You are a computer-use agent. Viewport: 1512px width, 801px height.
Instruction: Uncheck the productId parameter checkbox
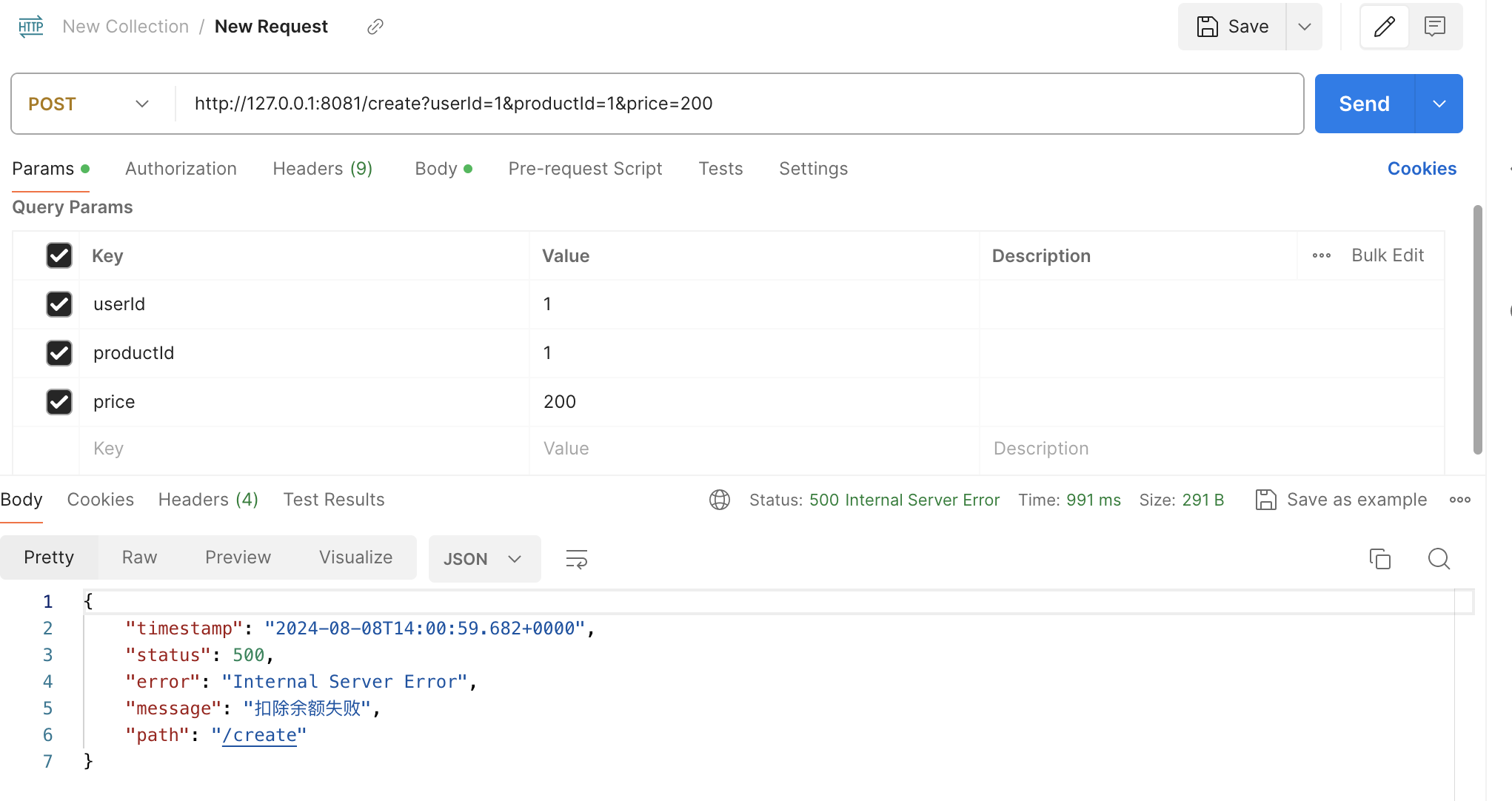(59, 353)
